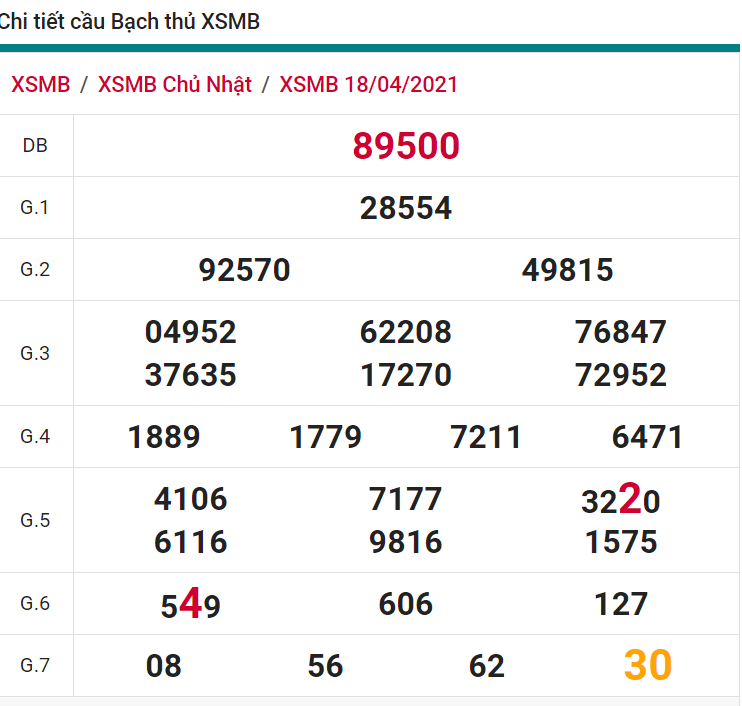Image resolution: width=742 pixels, height=706 pixels.
Task: Click the G.4 number 1889
Action: 165,437
